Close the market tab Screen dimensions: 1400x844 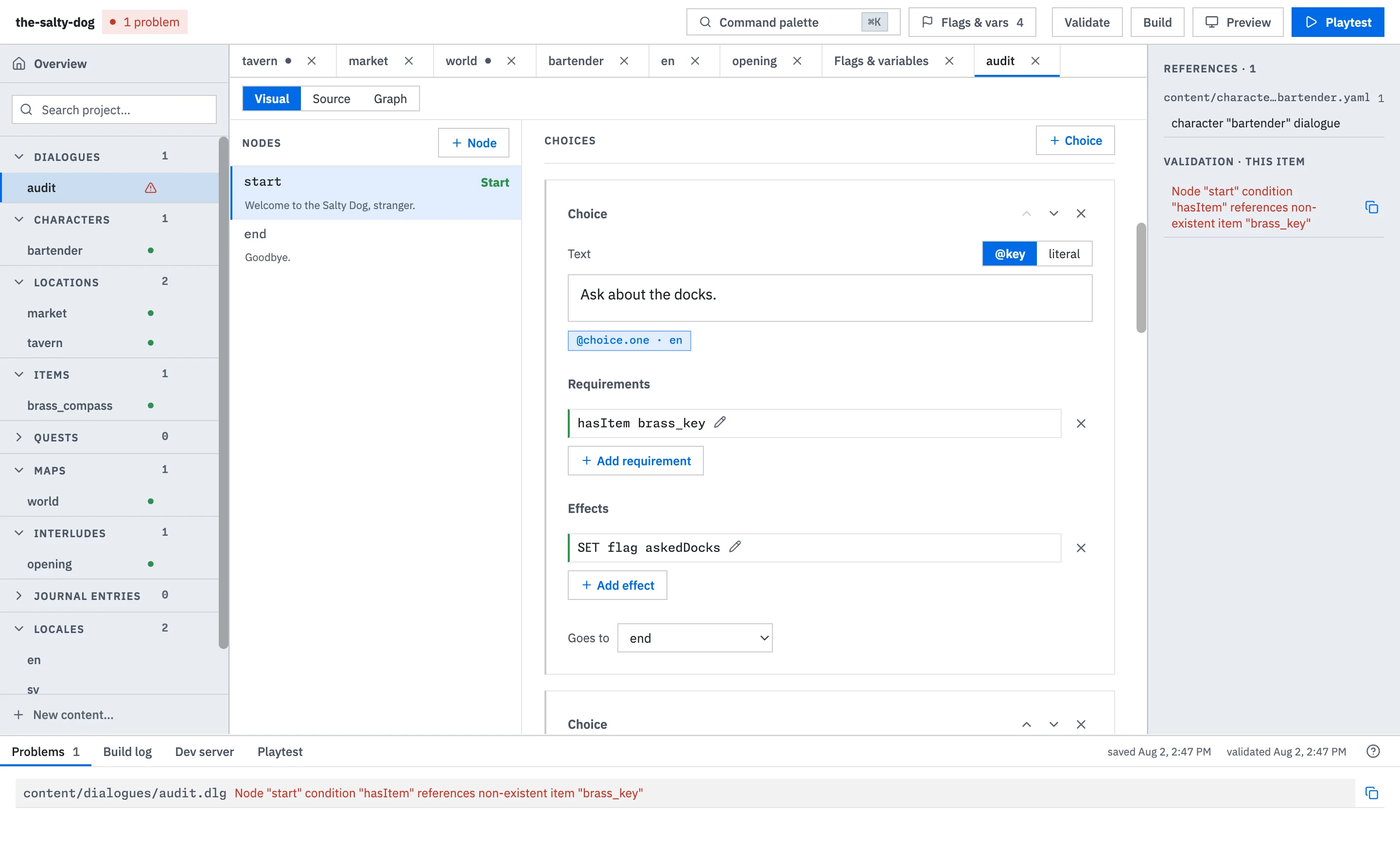click(x=408, y=61)
